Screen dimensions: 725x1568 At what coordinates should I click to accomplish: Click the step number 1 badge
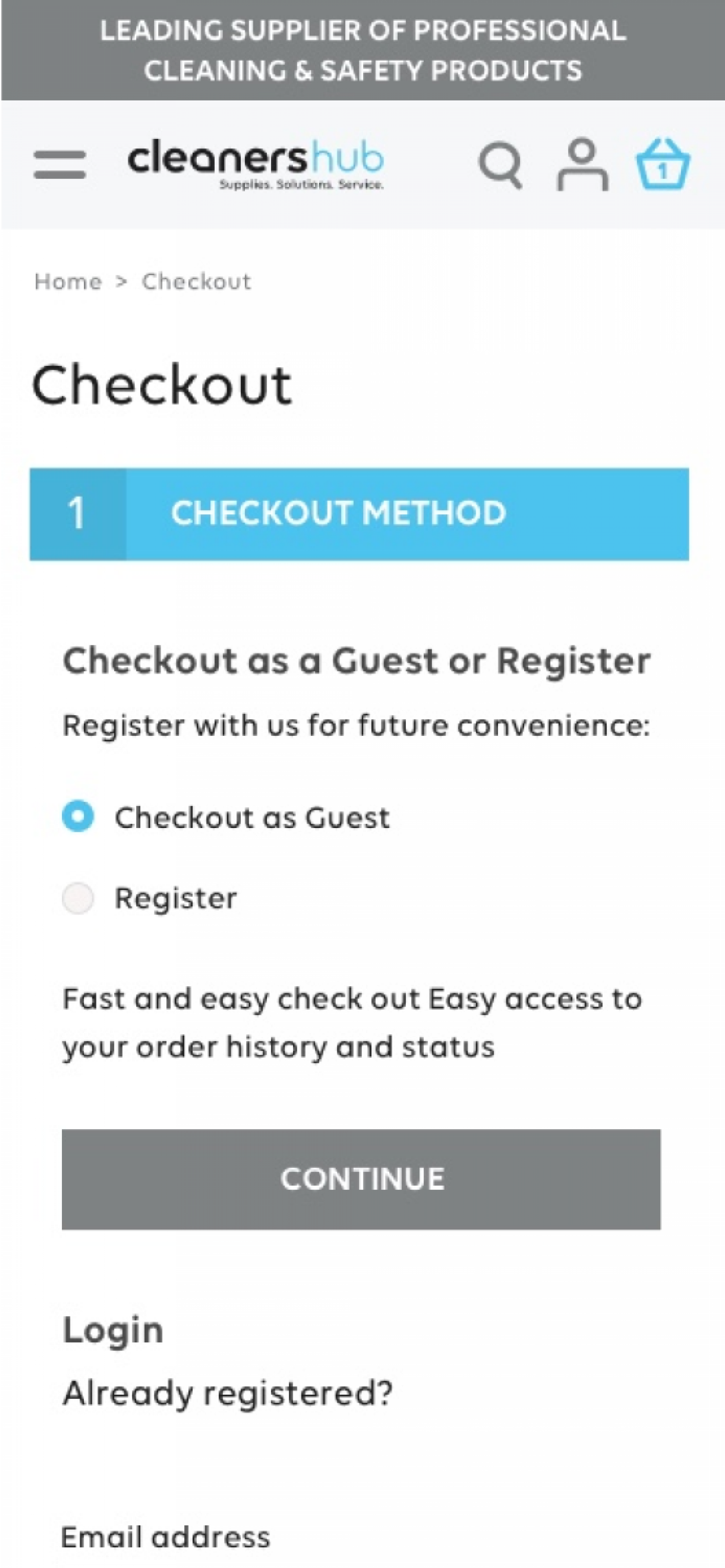(x=77, y=514)
